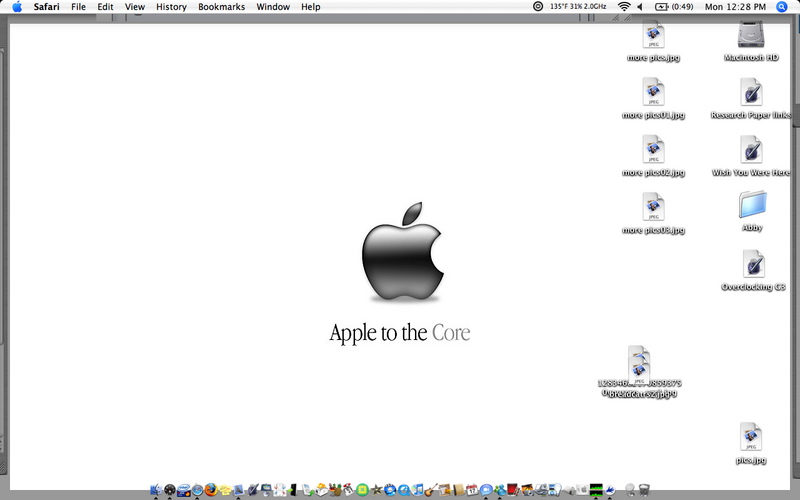Open iCal calendar in the Dock
Viewport: 800px width, 500px height.
point(472,490)
